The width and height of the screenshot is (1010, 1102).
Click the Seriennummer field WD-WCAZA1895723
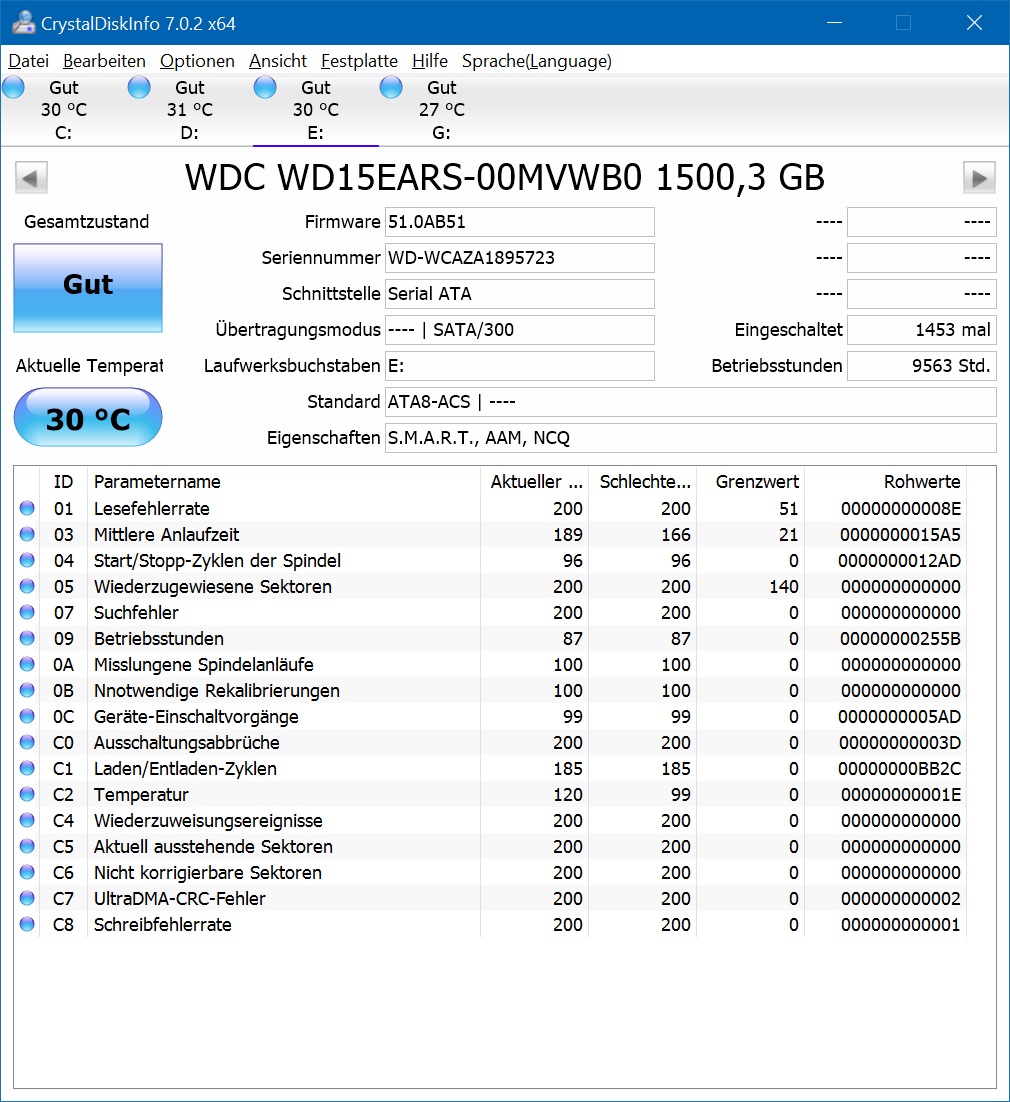[519, 258]
